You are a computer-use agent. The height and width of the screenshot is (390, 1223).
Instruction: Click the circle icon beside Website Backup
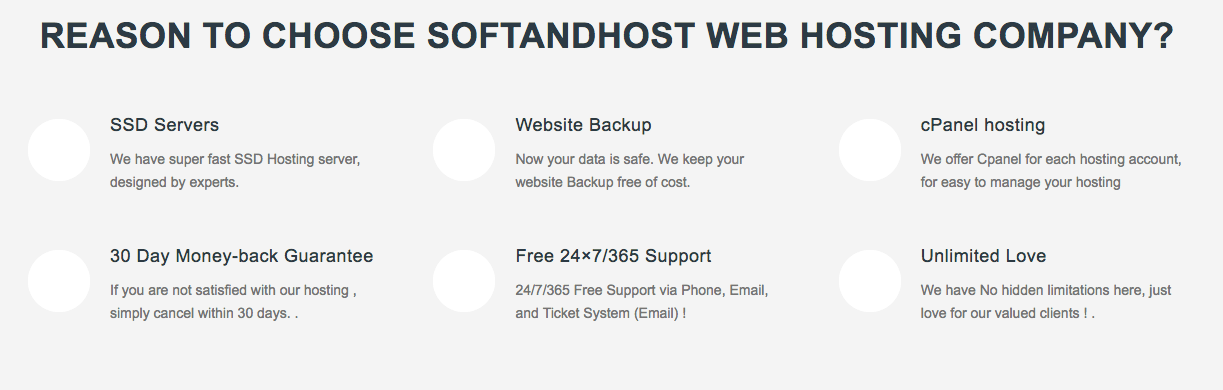click(x=464, y=150)
